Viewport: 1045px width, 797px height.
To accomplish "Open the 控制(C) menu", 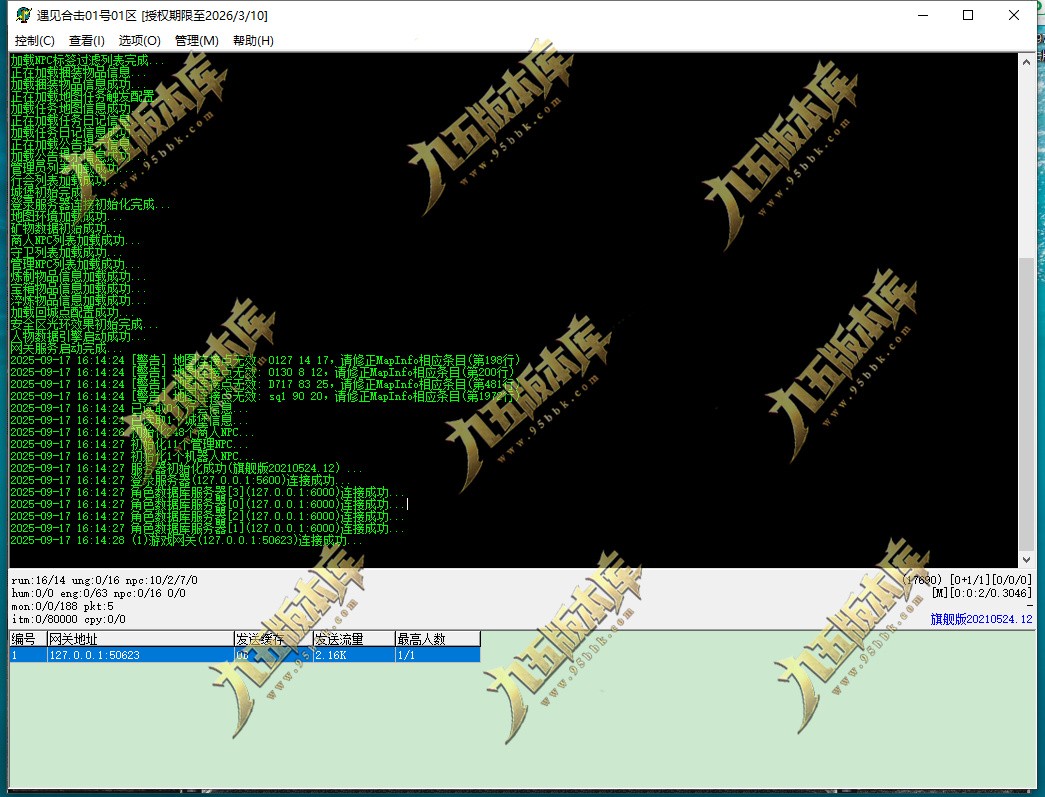I will (x=35, y=41).
